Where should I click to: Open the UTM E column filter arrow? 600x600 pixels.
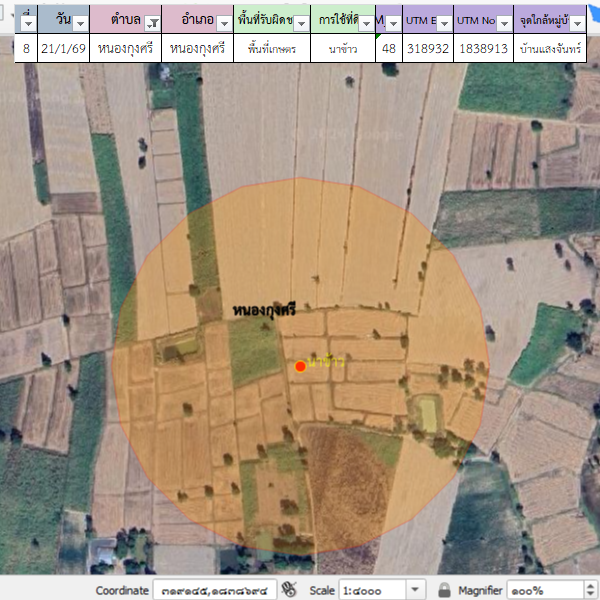[x=443, y=22]
